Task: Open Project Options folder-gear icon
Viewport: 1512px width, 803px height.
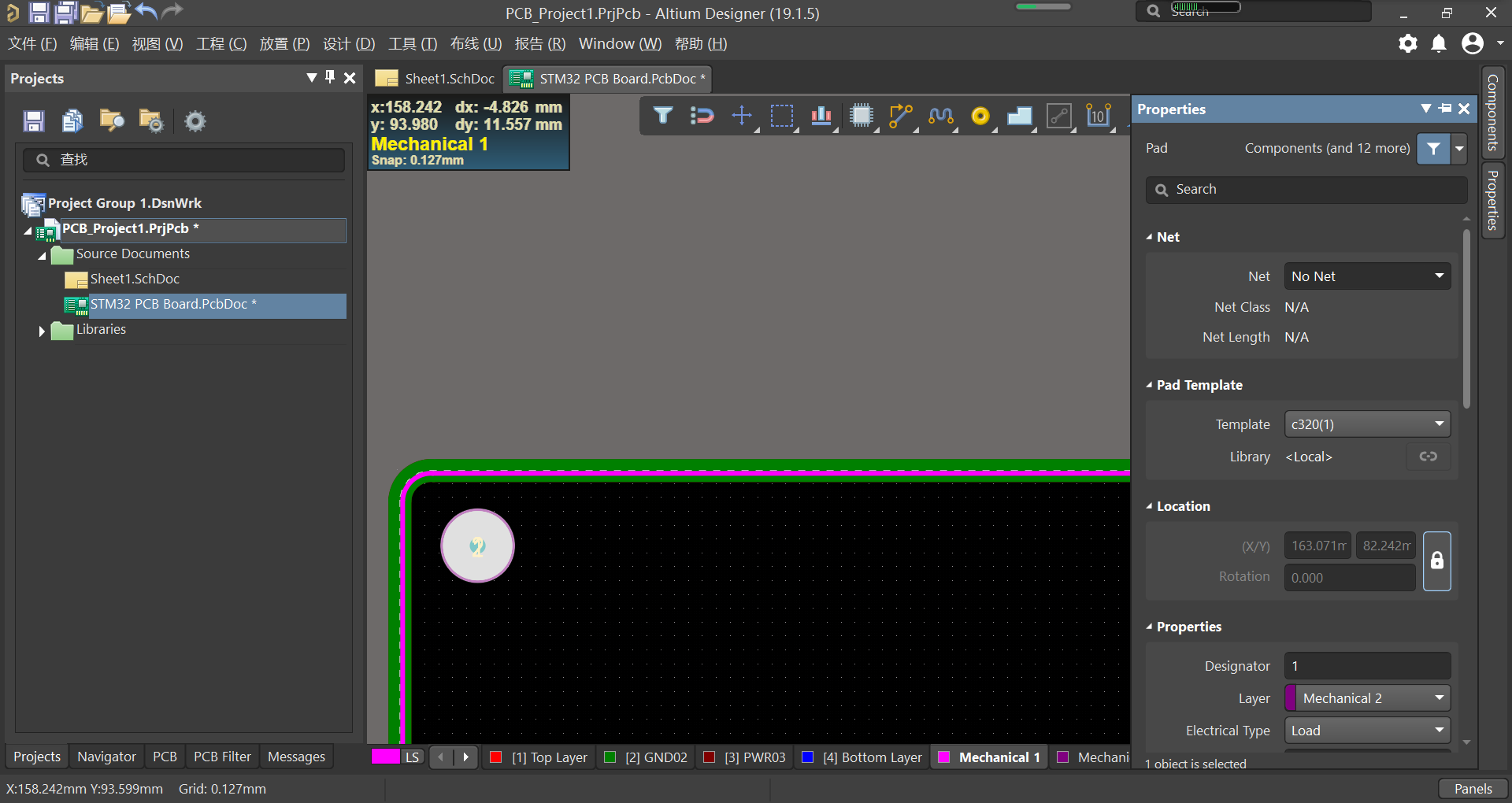Action: click(150, 120)
